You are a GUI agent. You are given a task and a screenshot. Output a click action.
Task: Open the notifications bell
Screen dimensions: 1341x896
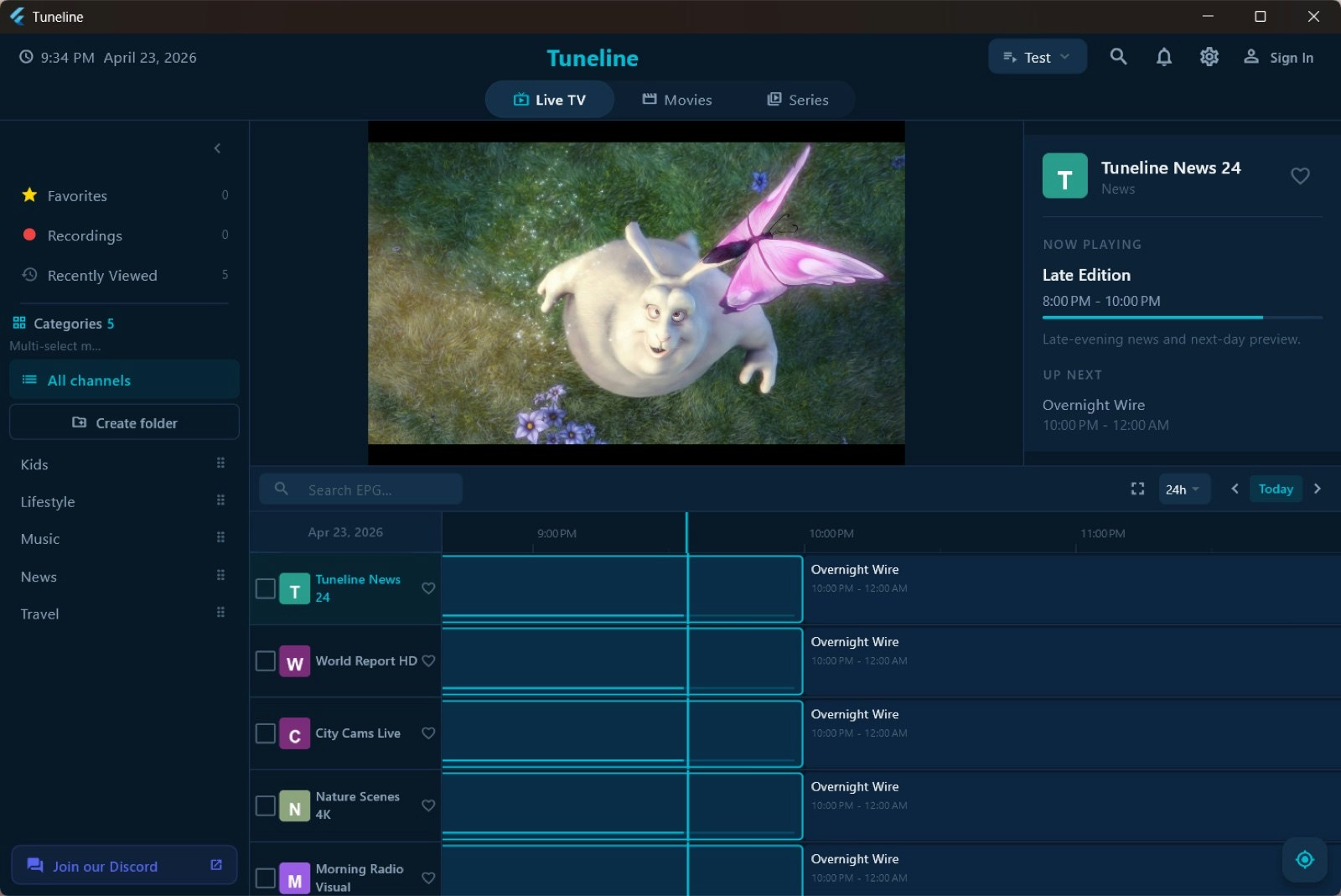1163,57
